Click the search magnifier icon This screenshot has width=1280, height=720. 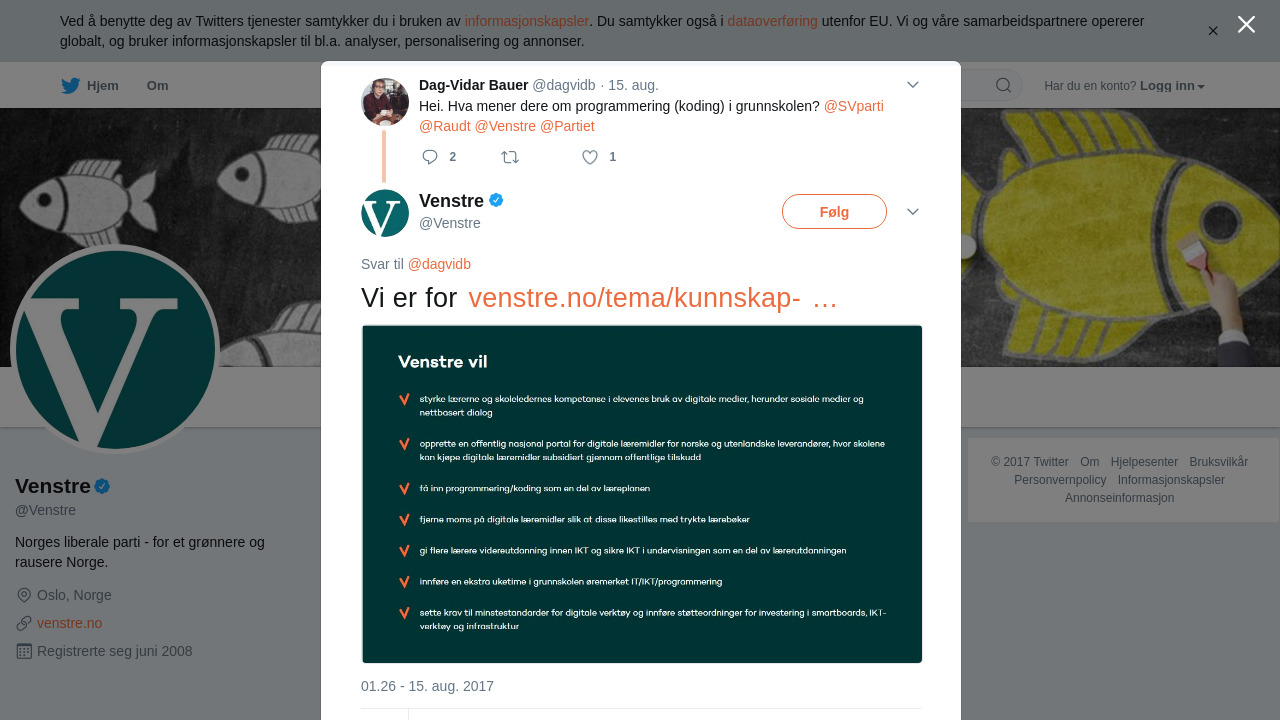coord(1003,85)
